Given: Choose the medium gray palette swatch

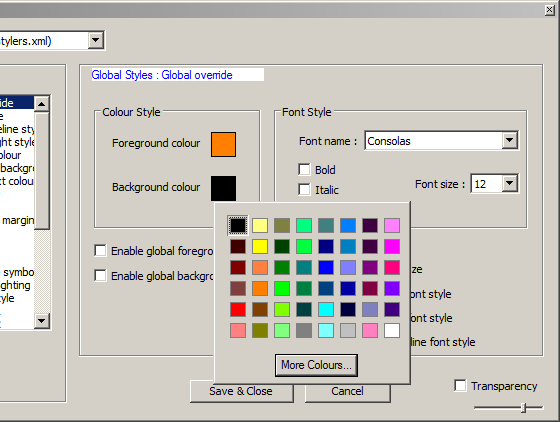Looking at the screenshot, I should 304,331.
